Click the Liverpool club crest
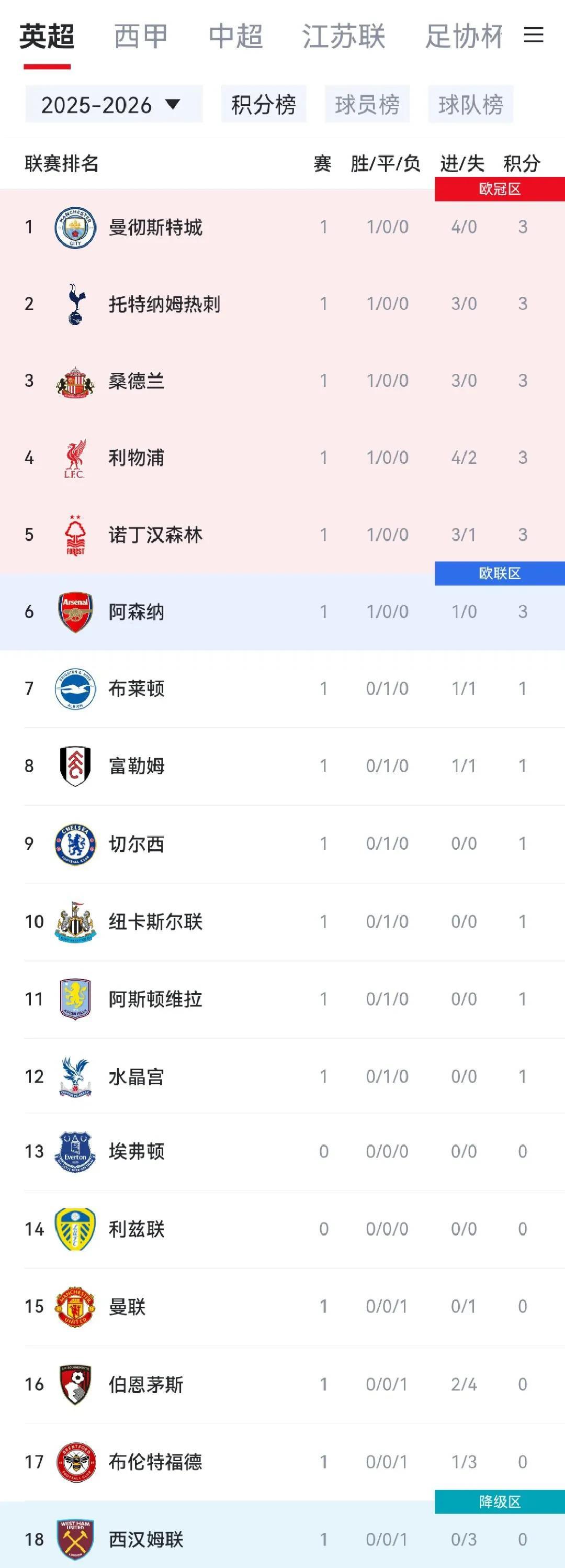This screenshot has width=565, height=1568. 75,458
